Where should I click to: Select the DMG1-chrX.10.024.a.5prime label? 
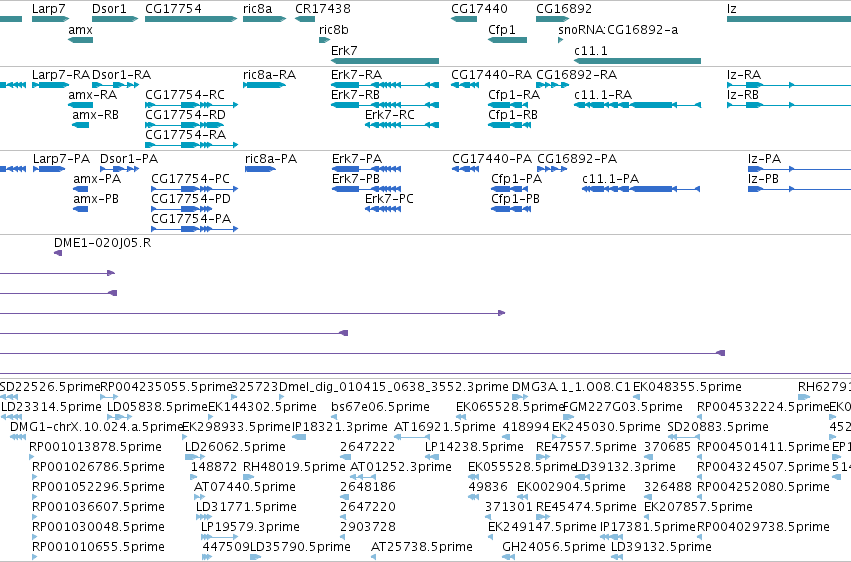point(97,426)
